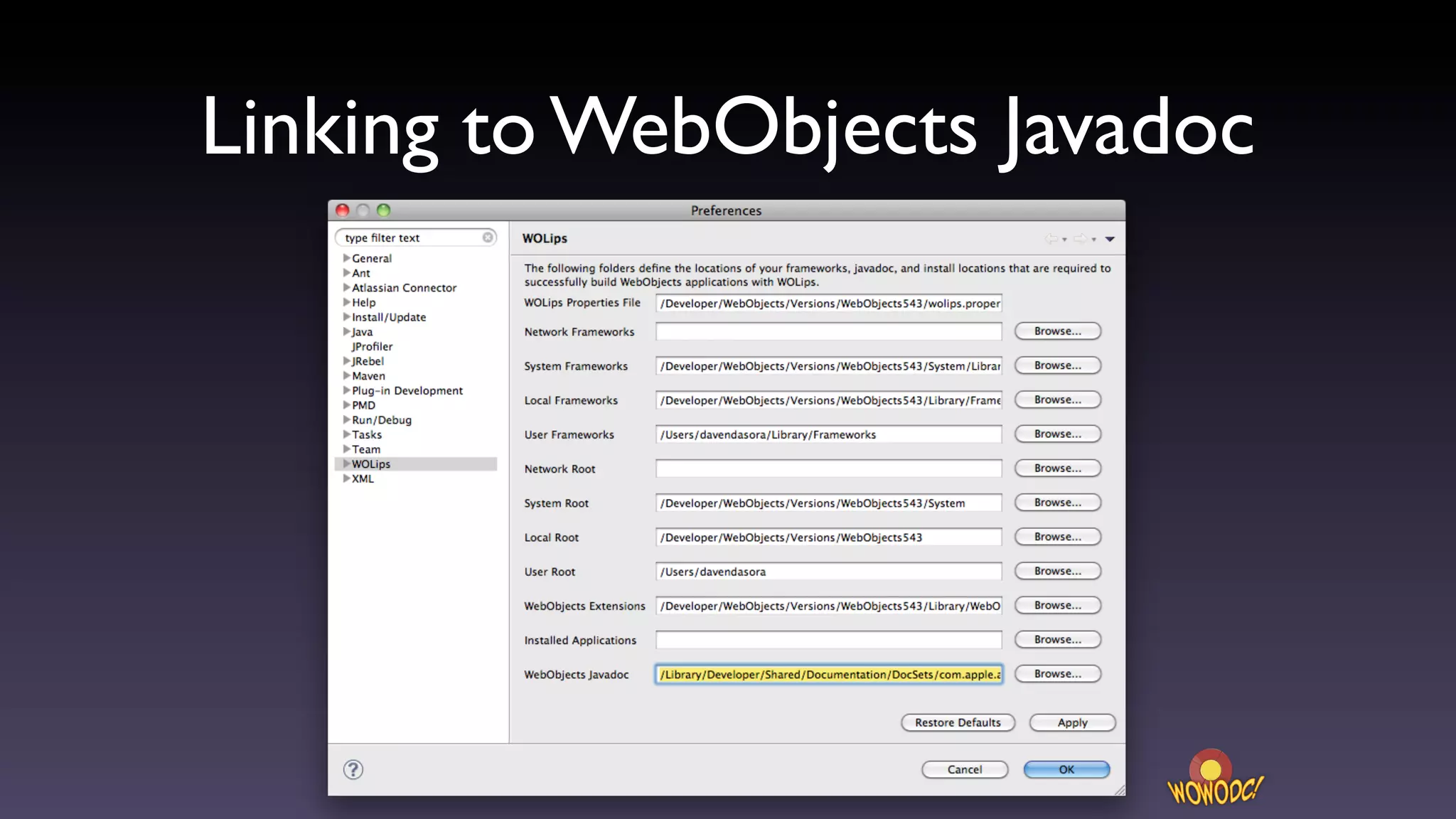Focus the WebObjects Javadoc path field
Viewport: 1456px width, 819px height.
(828, 675)
